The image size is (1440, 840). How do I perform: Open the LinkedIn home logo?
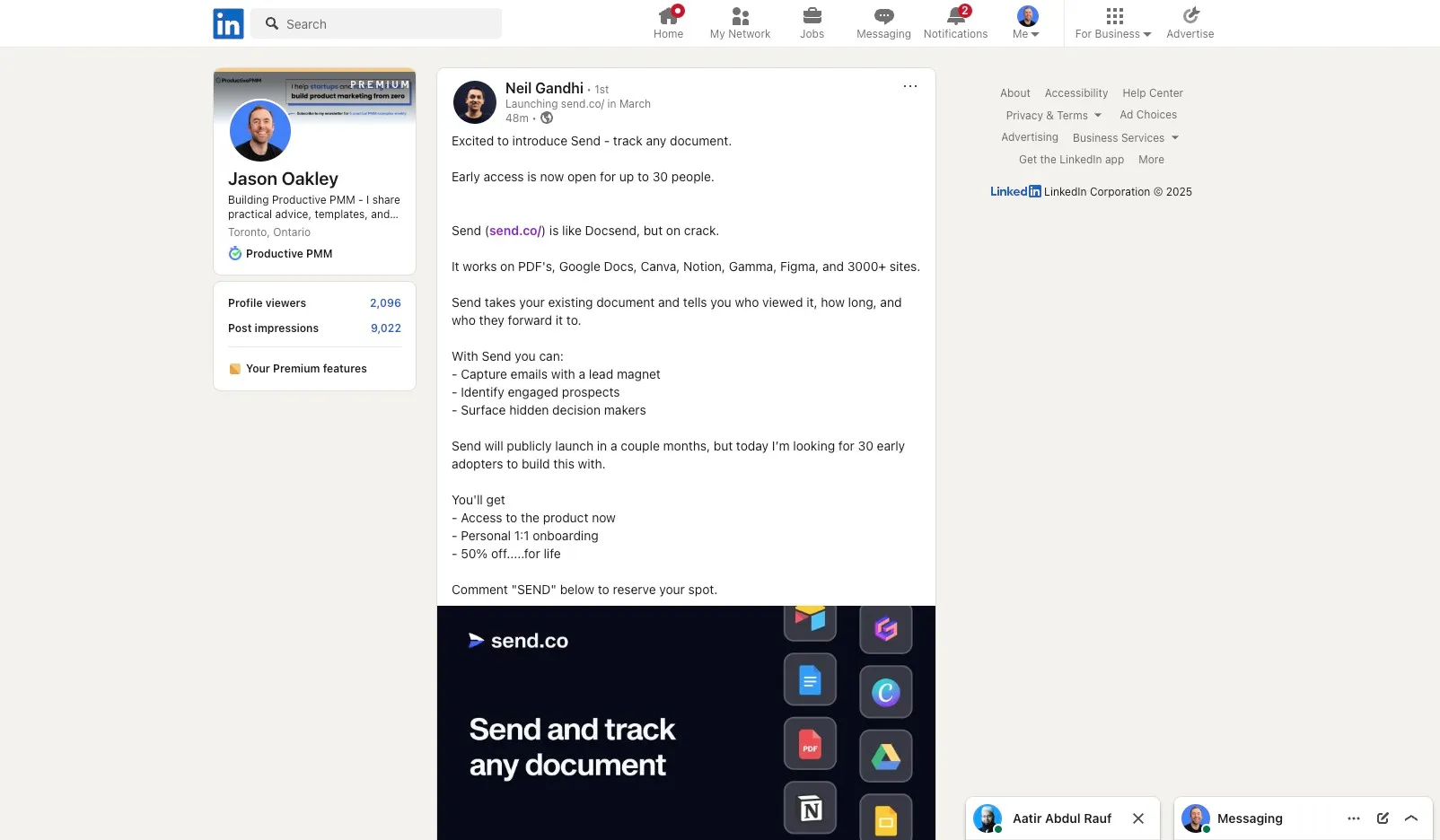(227, 23)
